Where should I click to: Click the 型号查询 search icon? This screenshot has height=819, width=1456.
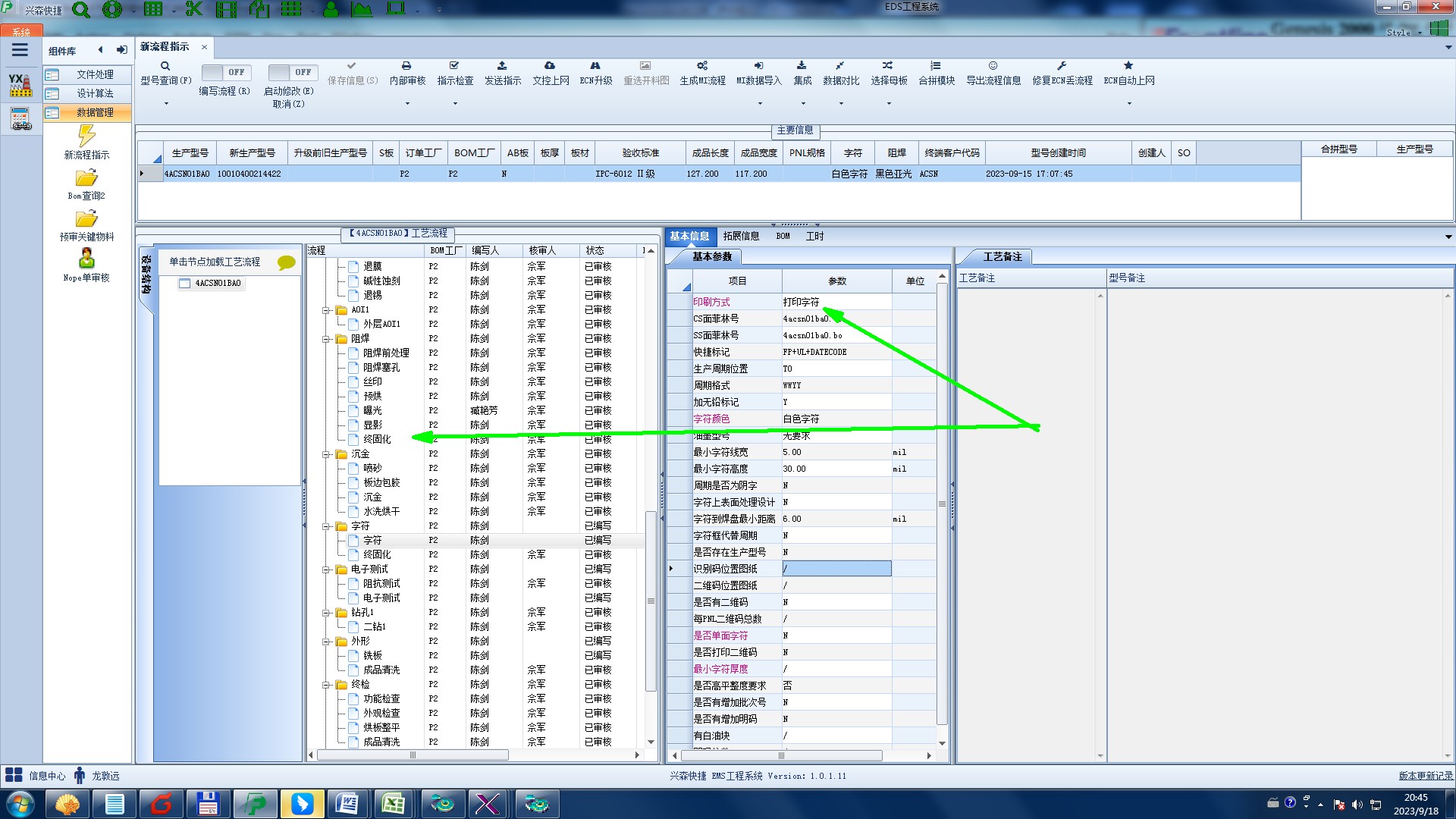point(165,67)
